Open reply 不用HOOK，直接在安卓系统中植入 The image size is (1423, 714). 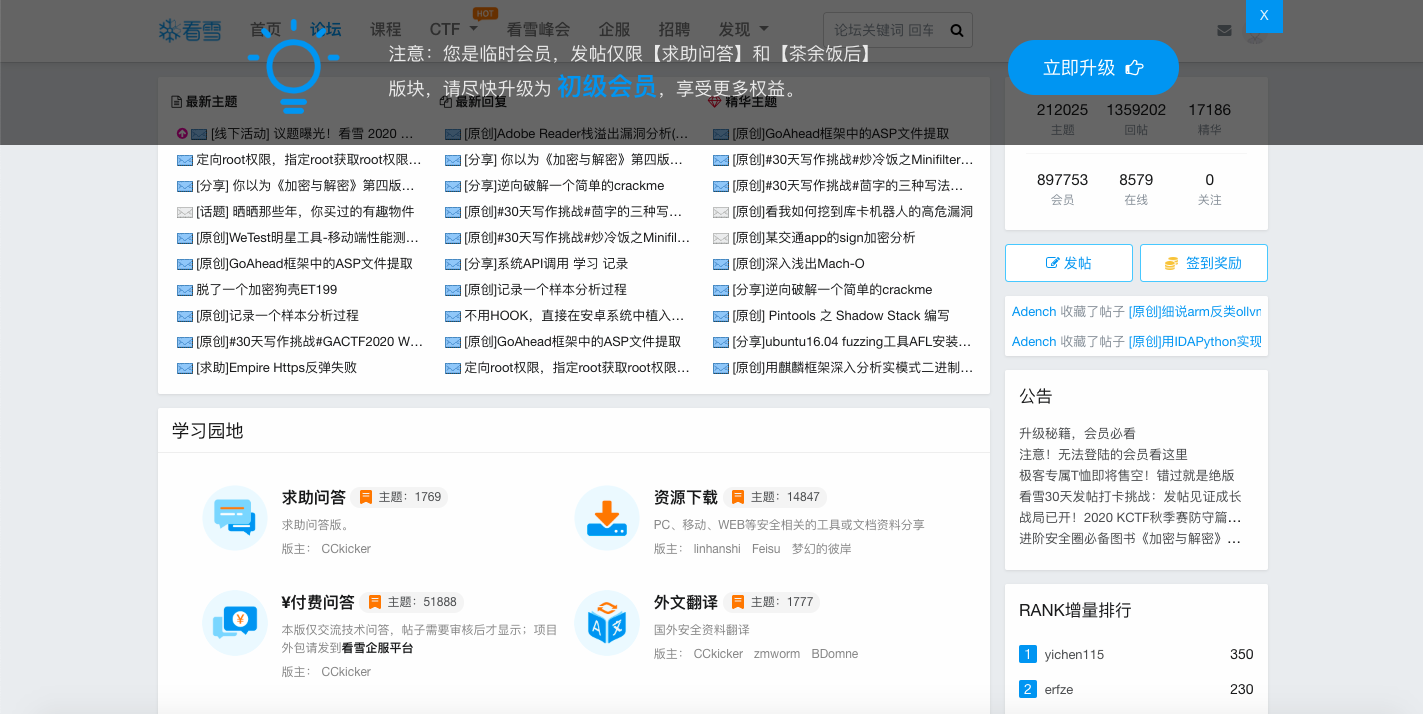coord(574,316)
